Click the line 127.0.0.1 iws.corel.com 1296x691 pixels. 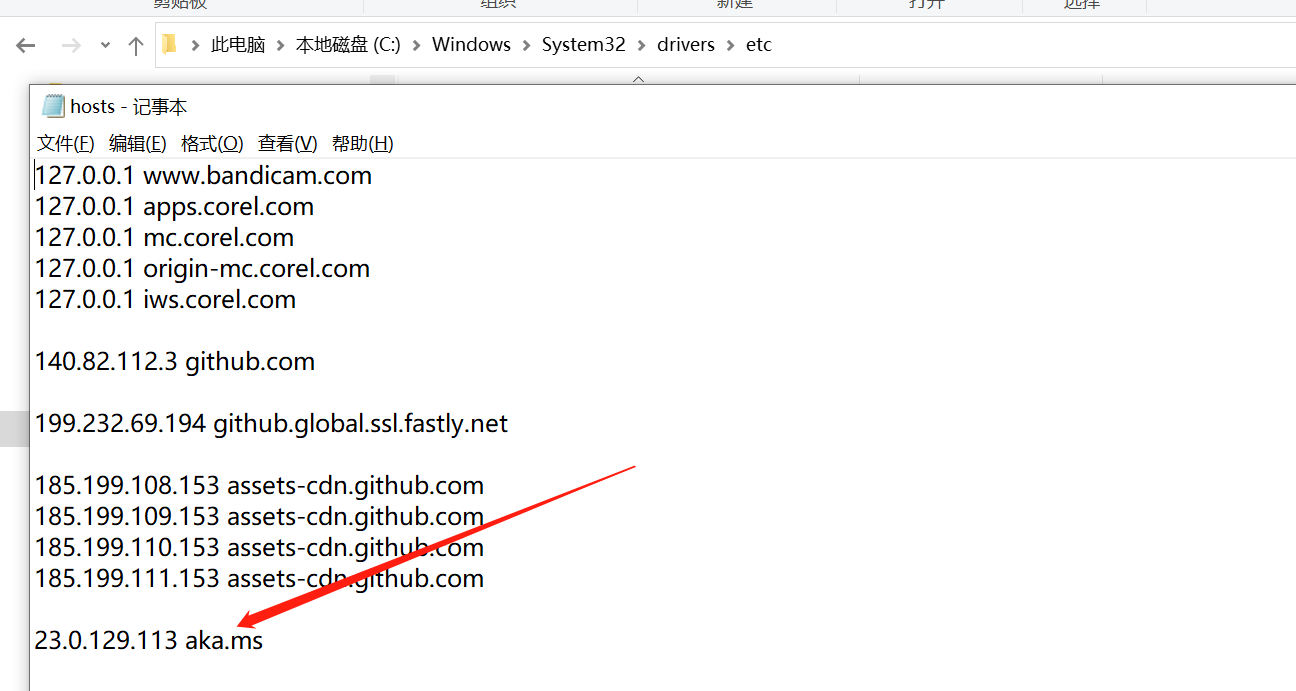pos(165,300)
